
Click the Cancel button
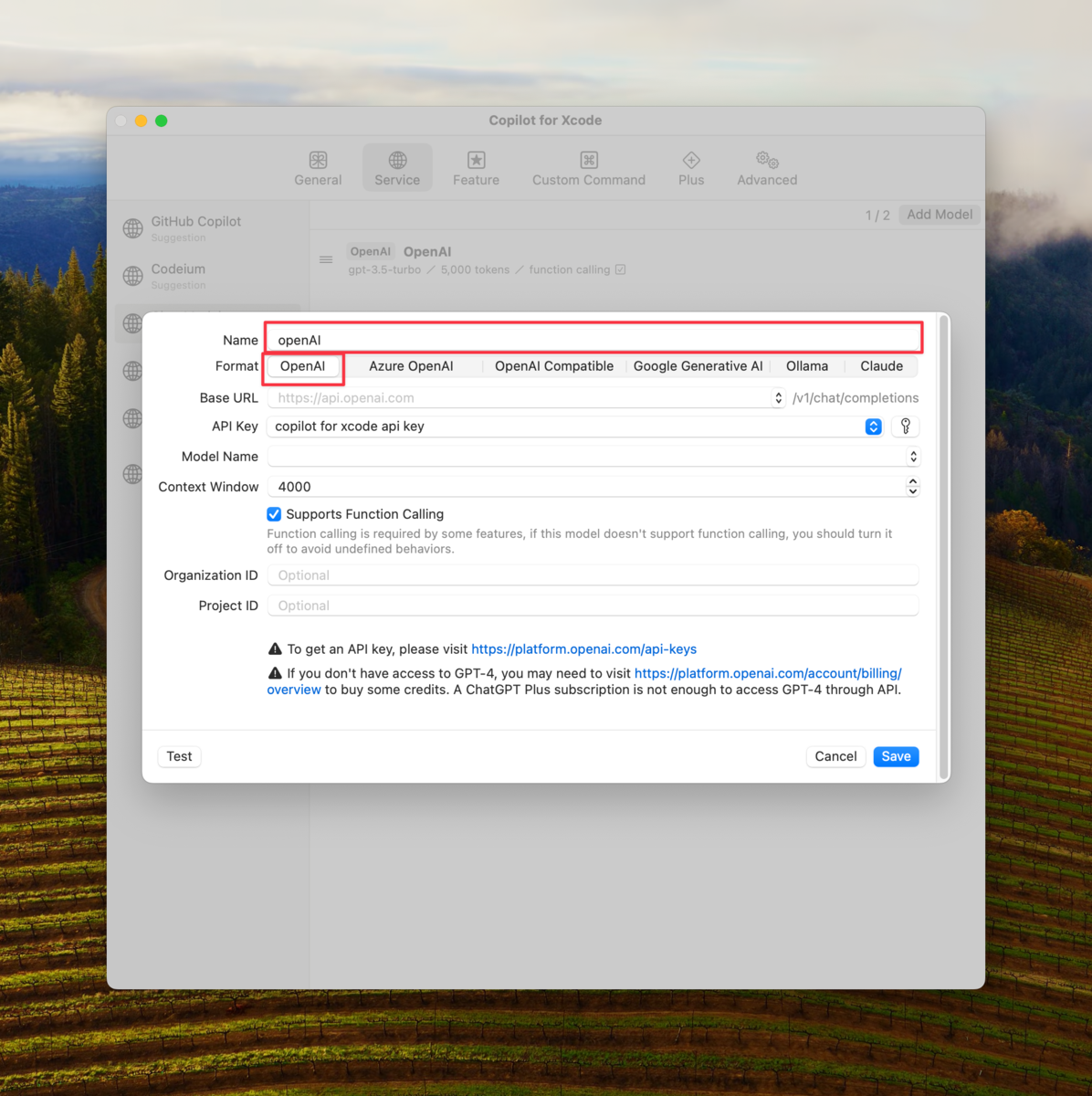point(835,756)
